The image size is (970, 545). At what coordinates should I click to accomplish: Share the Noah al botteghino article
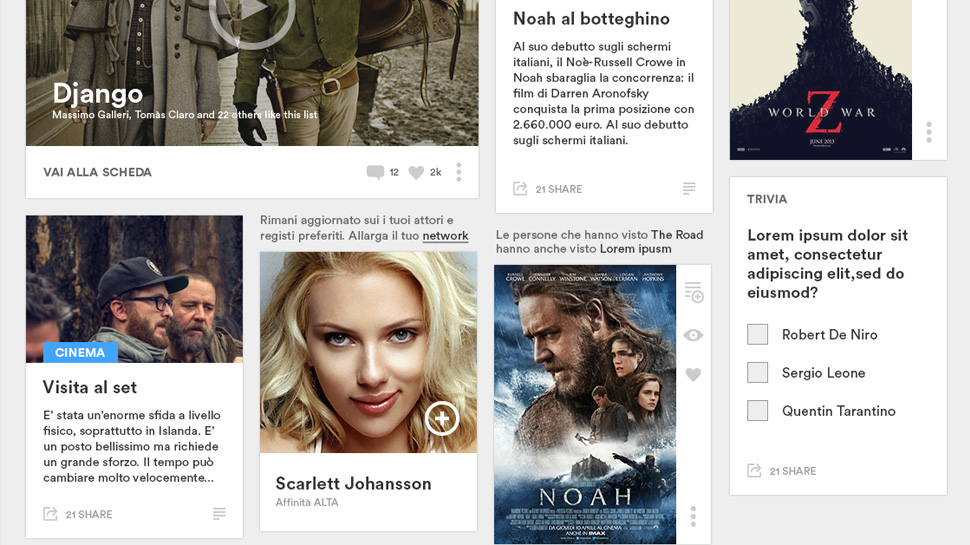tap(520, 189)
